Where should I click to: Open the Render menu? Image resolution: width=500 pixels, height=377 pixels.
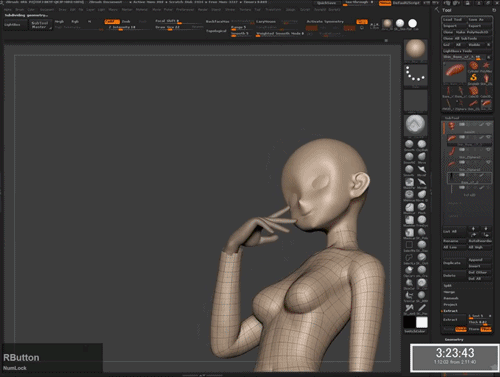203,10
